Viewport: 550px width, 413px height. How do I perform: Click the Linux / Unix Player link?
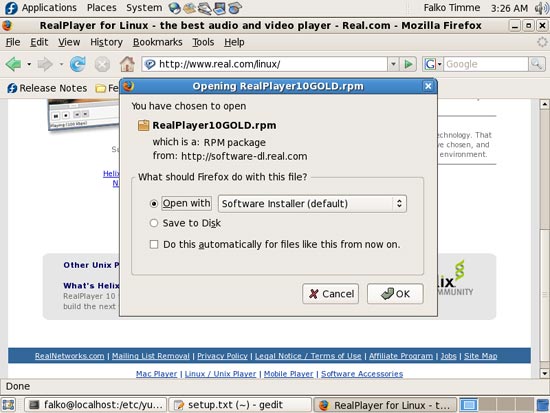[220, 374]
